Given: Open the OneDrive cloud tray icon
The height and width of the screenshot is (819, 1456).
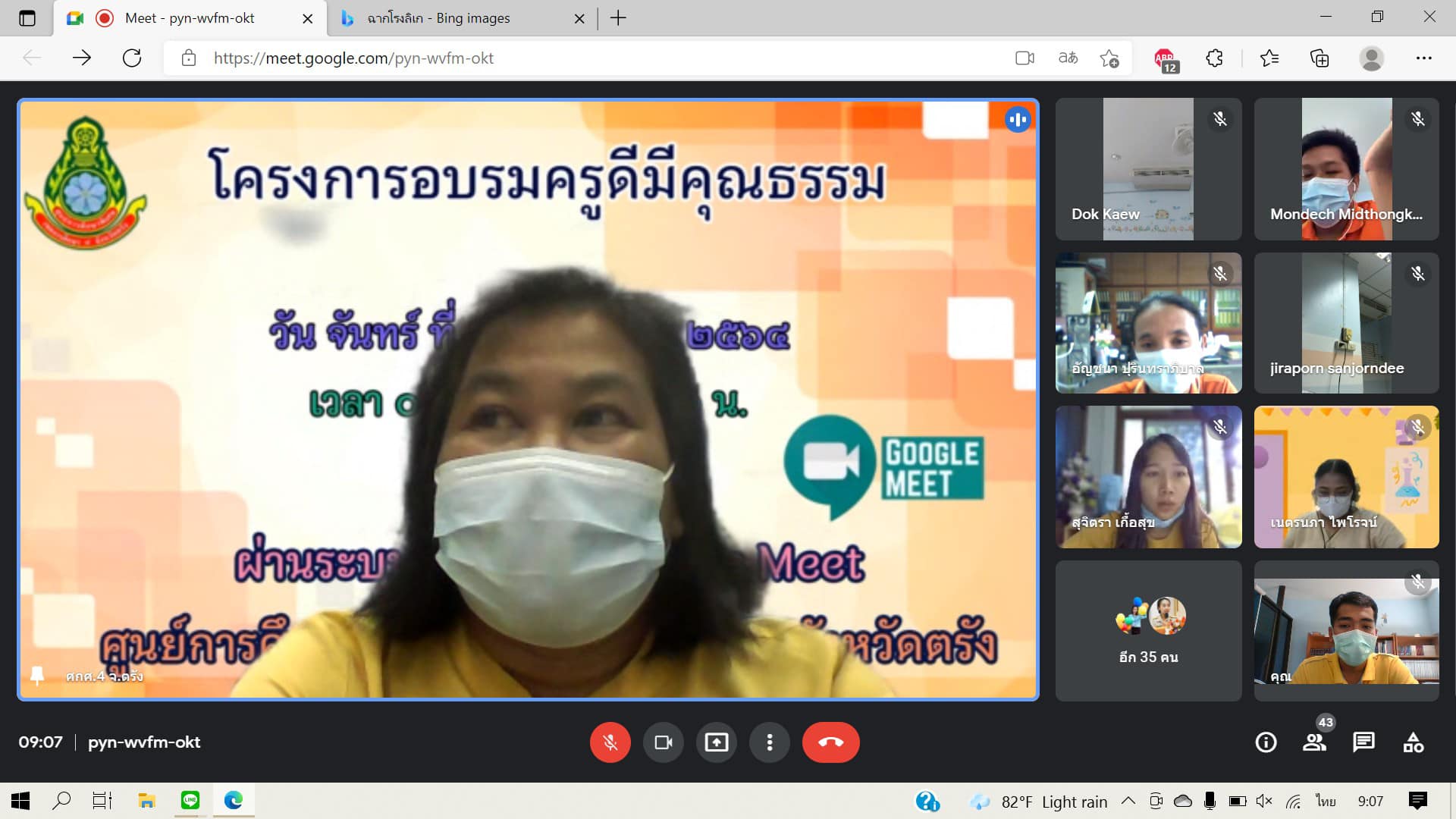Looking at the screenshot, I should click(1183, 802).
